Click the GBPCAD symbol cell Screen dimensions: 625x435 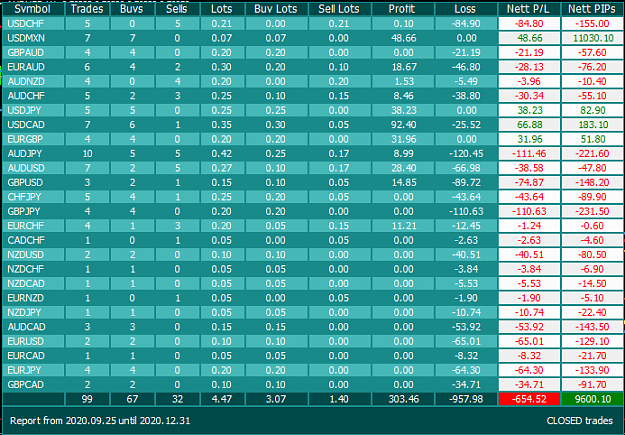pyautogui.click(x=33, y=385)
